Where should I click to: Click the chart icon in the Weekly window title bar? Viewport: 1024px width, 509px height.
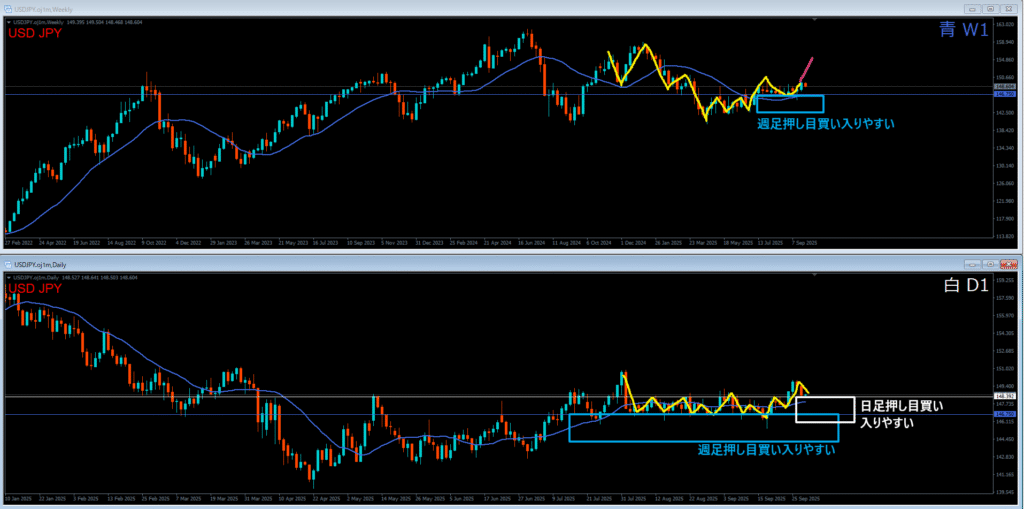point(9,10)
